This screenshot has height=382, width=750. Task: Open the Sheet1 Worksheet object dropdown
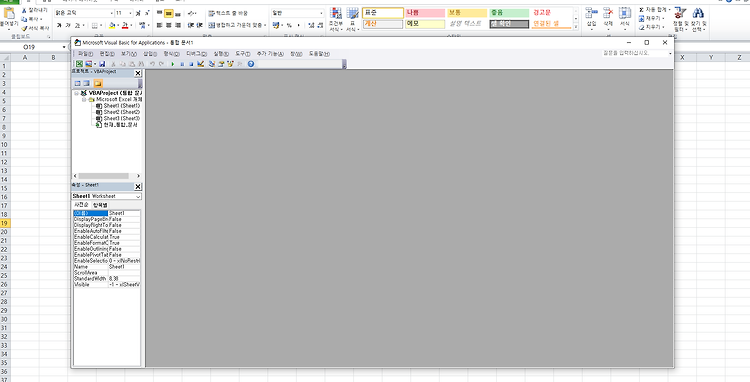point(138,196)
